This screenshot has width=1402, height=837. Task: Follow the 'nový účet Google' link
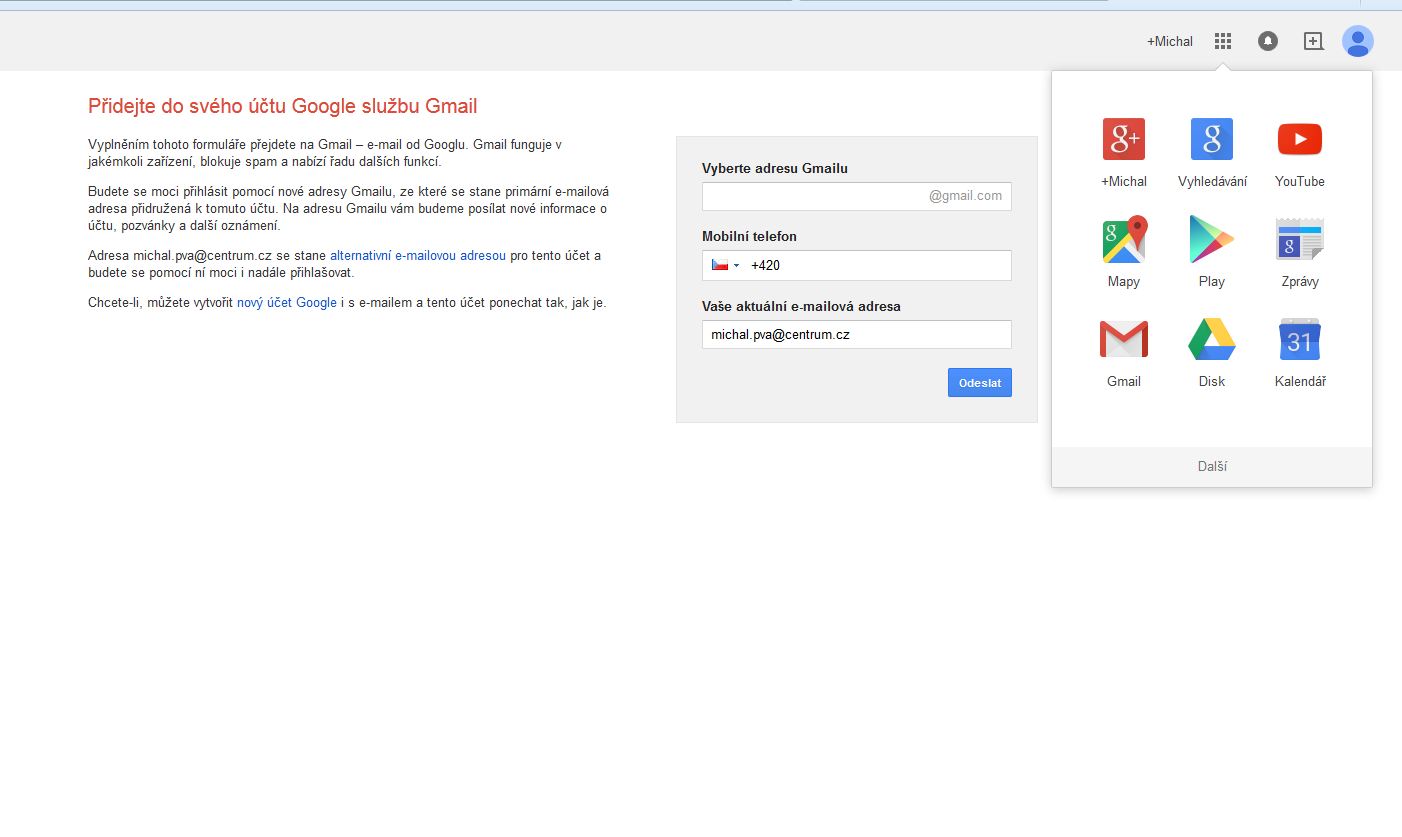pyautogui.click(x=287, y=303)
